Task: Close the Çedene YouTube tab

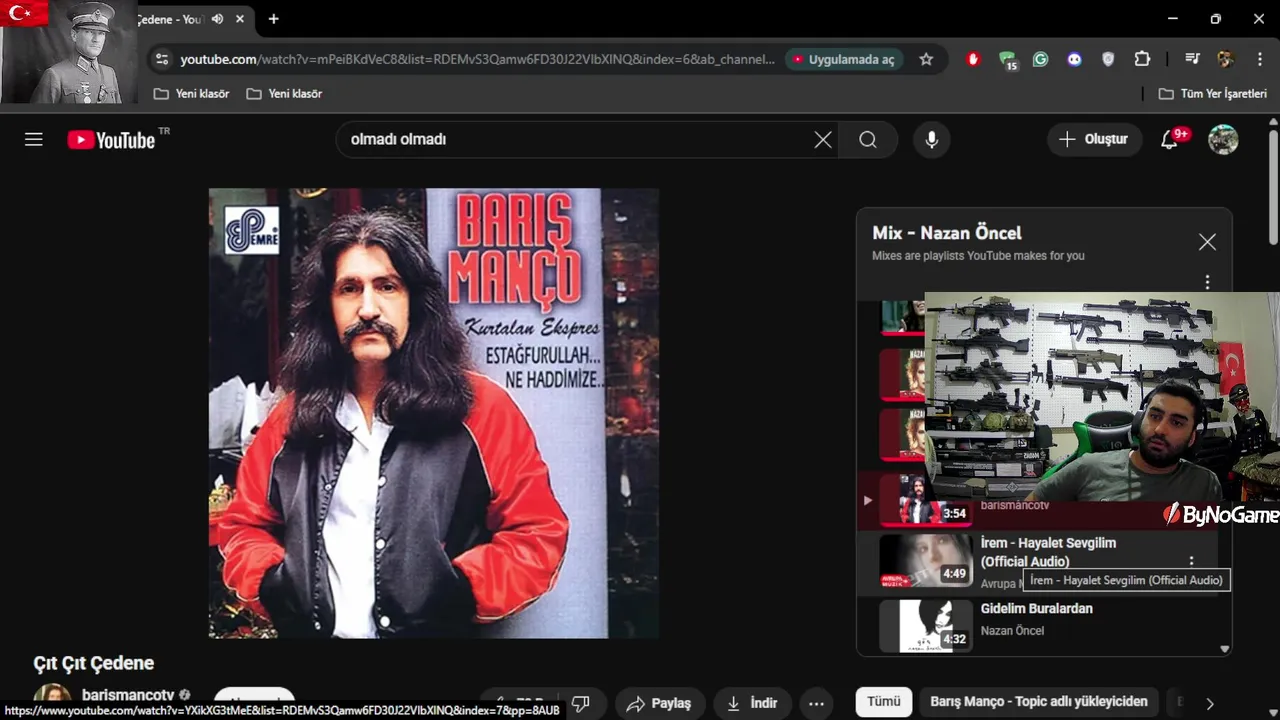Action: pos(240,19)
